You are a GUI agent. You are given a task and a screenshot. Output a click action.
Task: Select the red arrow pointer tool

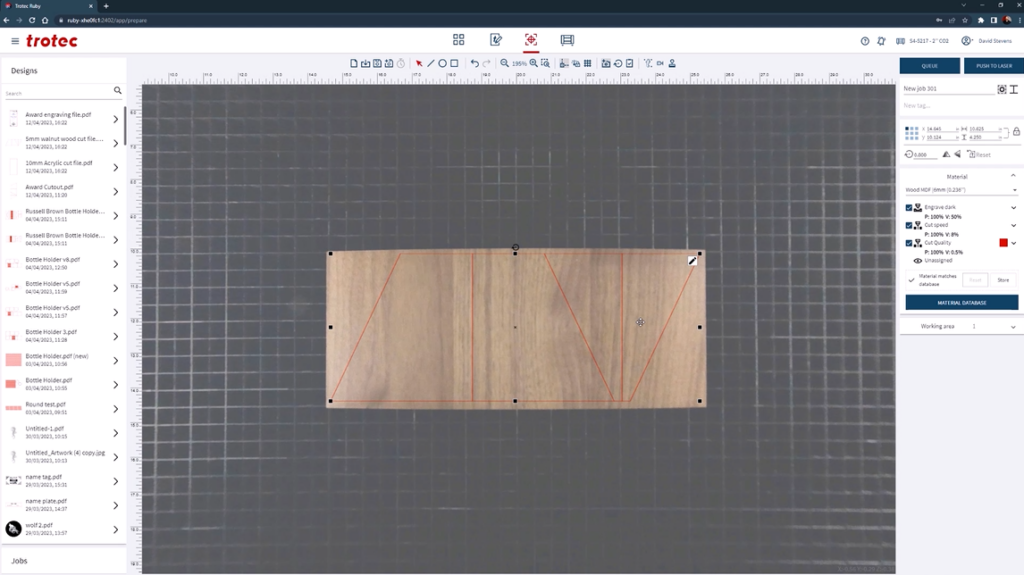pyautogui.click(x=419, y=63)
